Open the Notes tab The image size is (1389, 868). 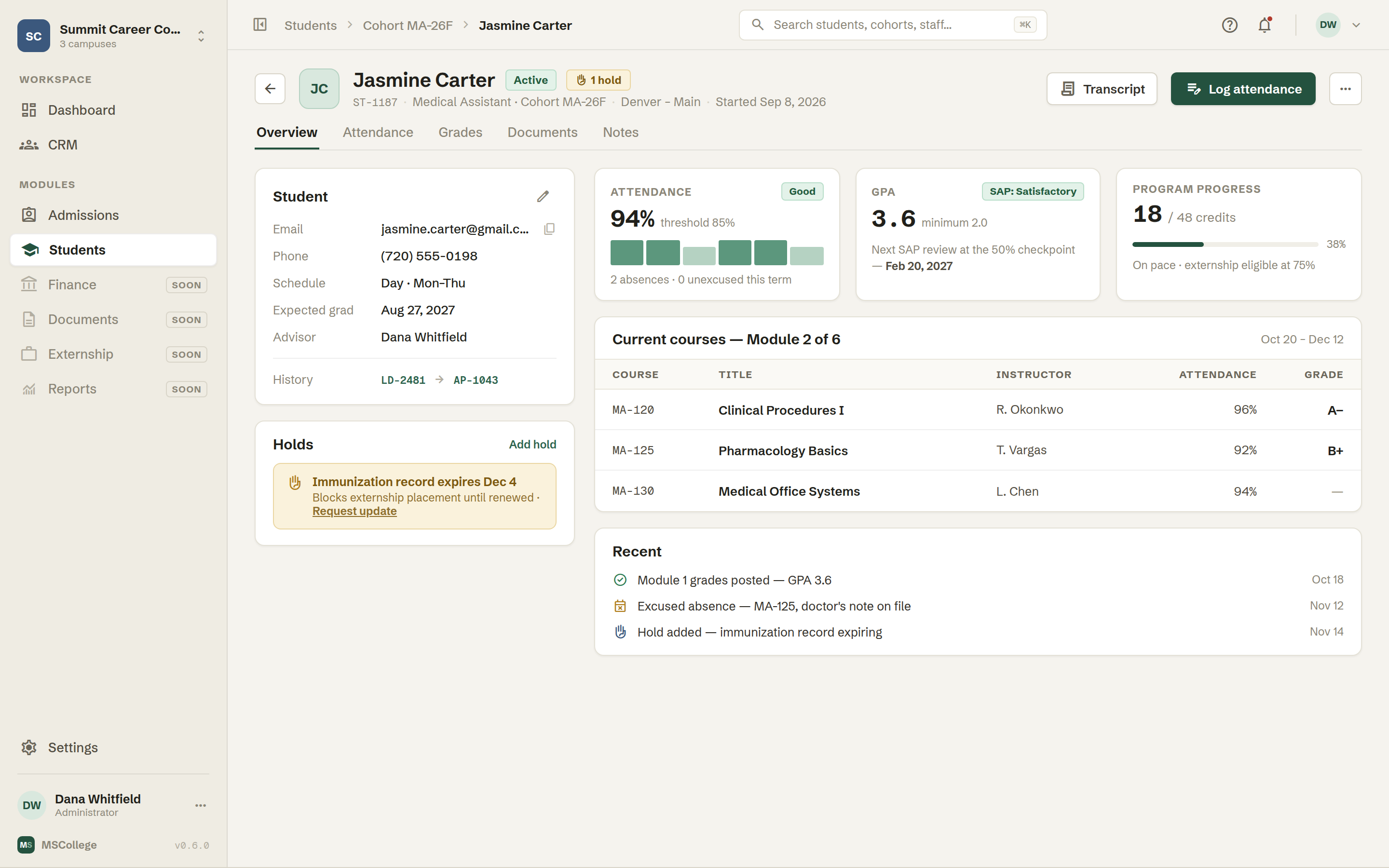[620, 132]
